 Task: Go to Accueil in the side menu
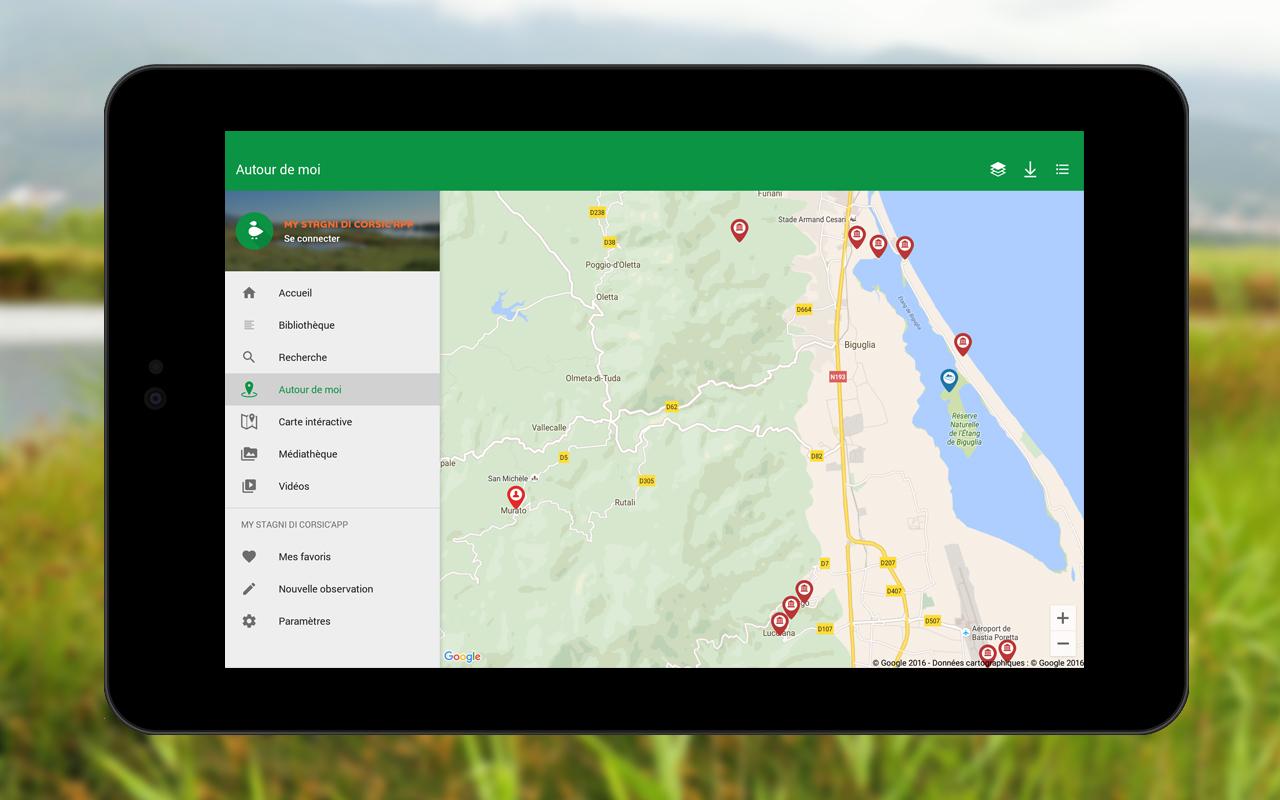coord(332,293)
